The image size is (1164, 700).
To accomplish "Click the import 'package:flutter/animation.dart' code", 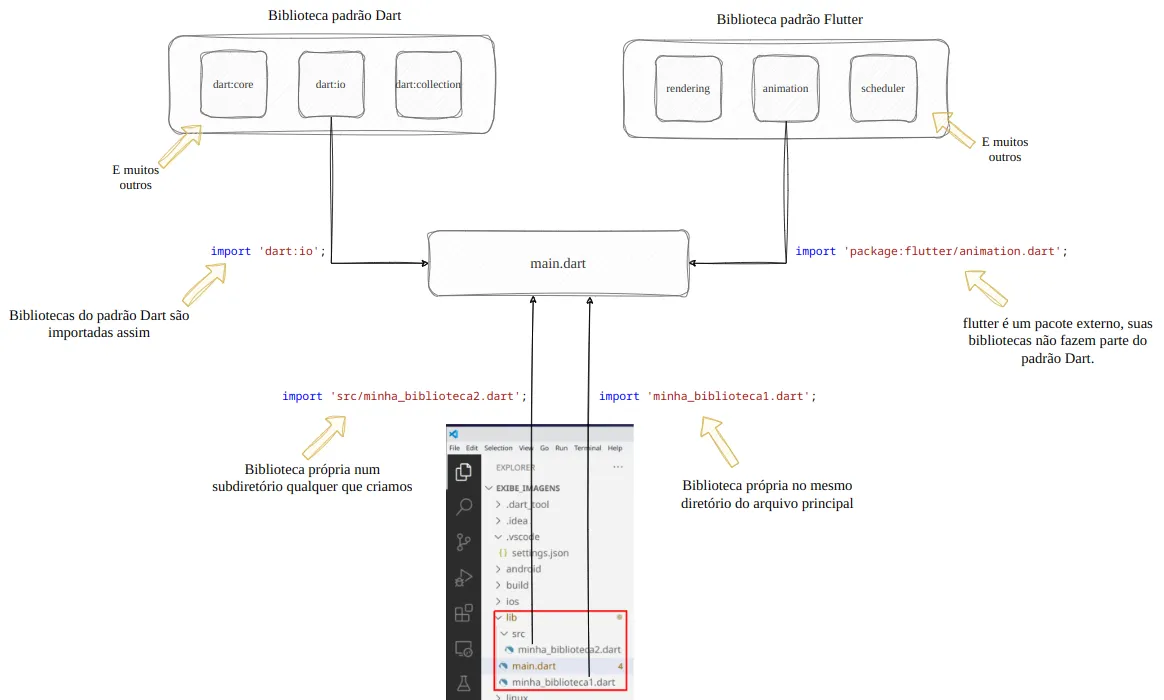I will click(x=932, y=252).
